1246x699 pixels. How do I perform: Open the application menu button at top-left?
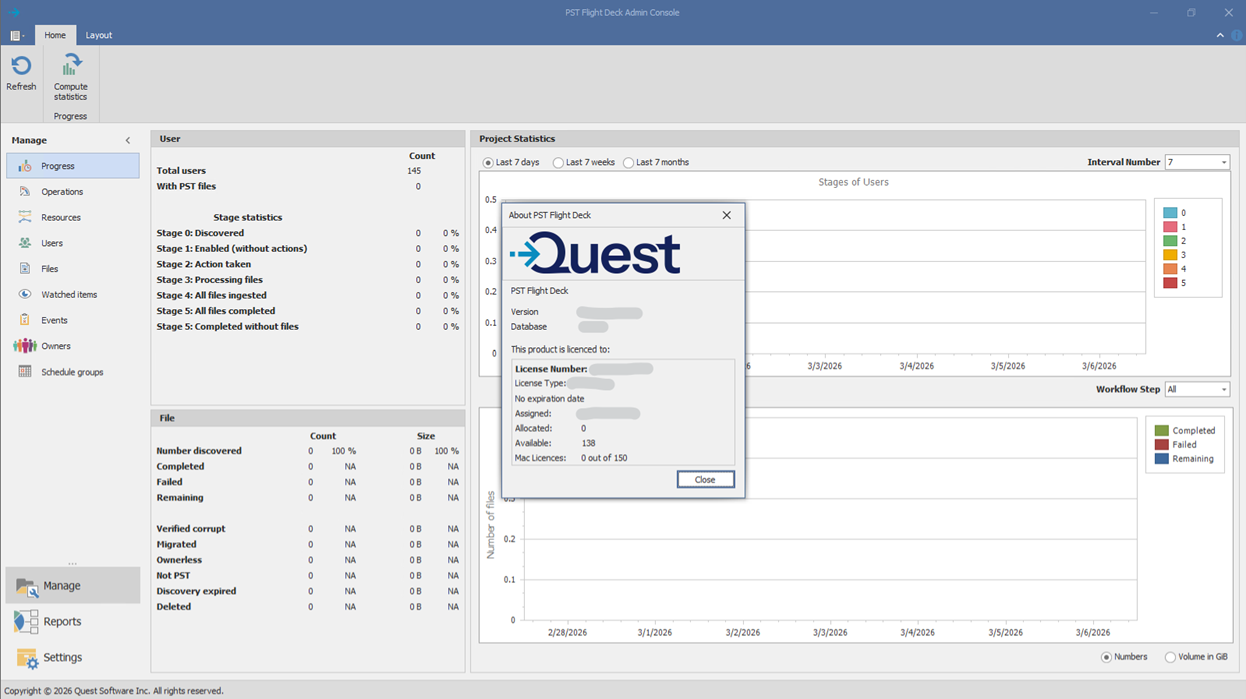(17, 35)
